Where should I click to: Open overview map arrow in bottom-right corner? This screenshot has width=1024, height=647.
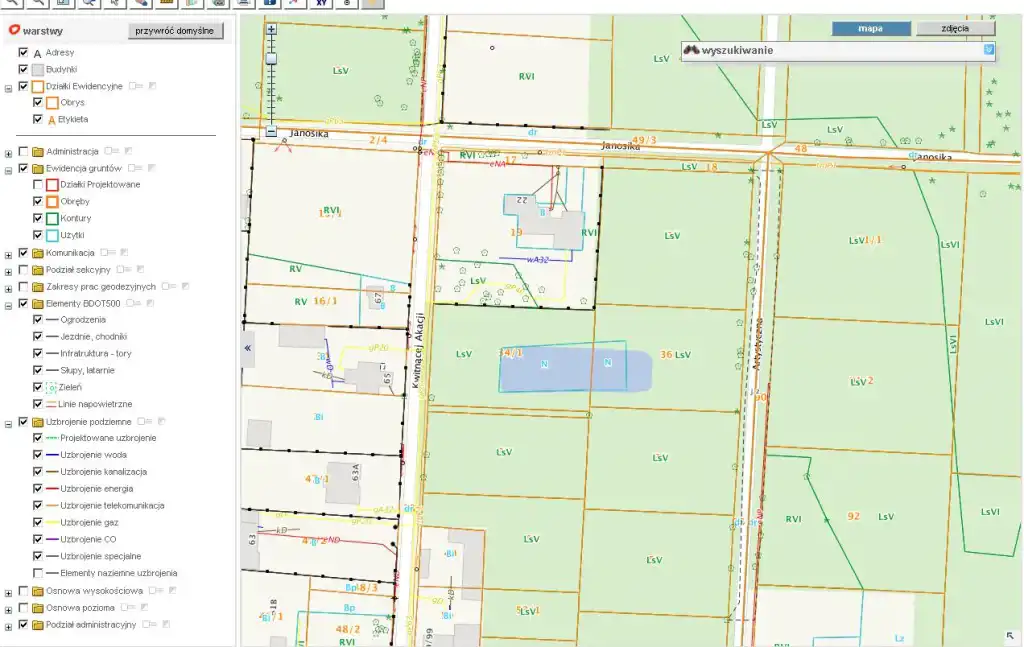click(x=1010, y=635)
